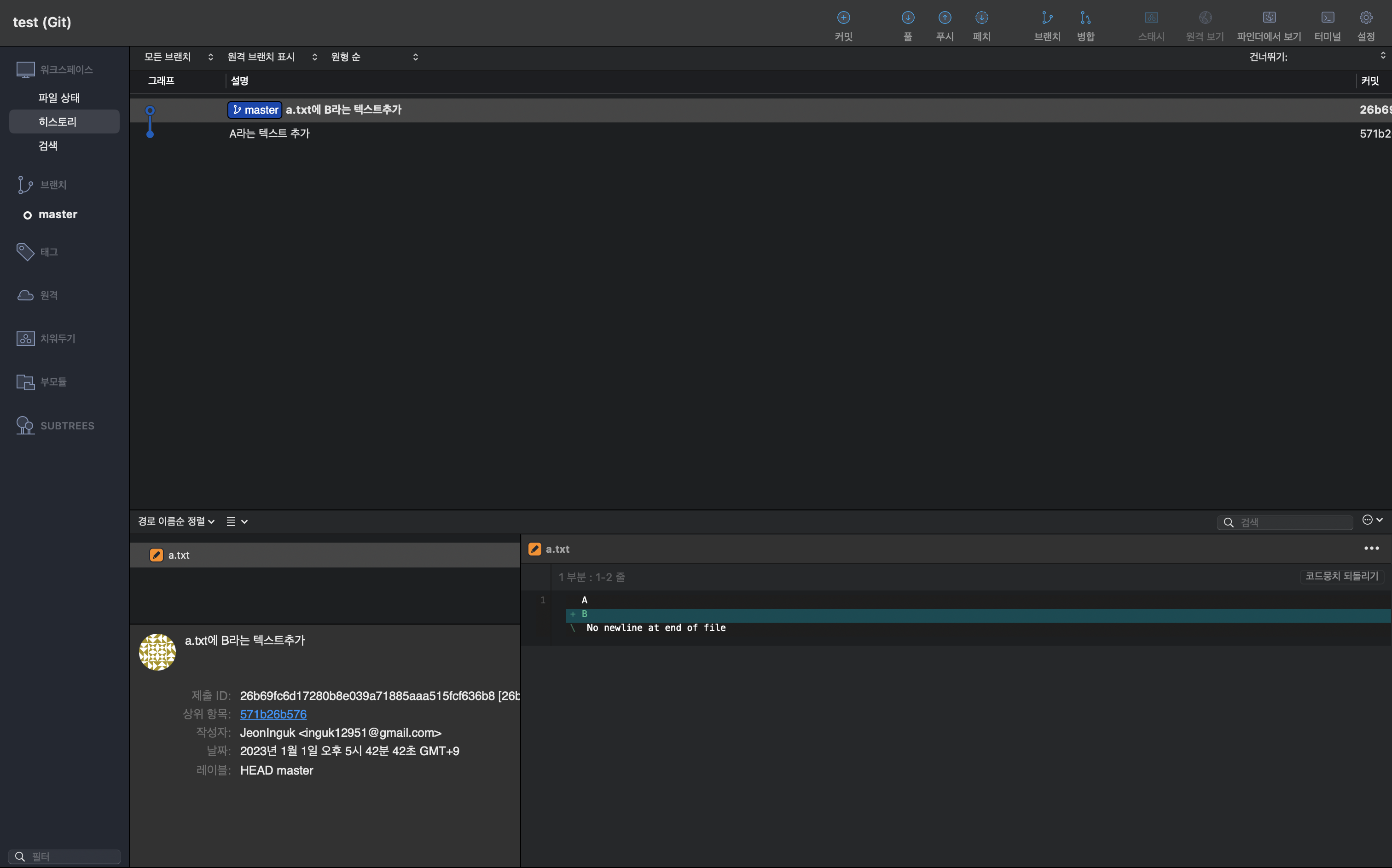The width and height of the screenshot is (1392, 868).
Task: Open the Branch (브랜치) toolbar tool
Action: (1047, 18)
